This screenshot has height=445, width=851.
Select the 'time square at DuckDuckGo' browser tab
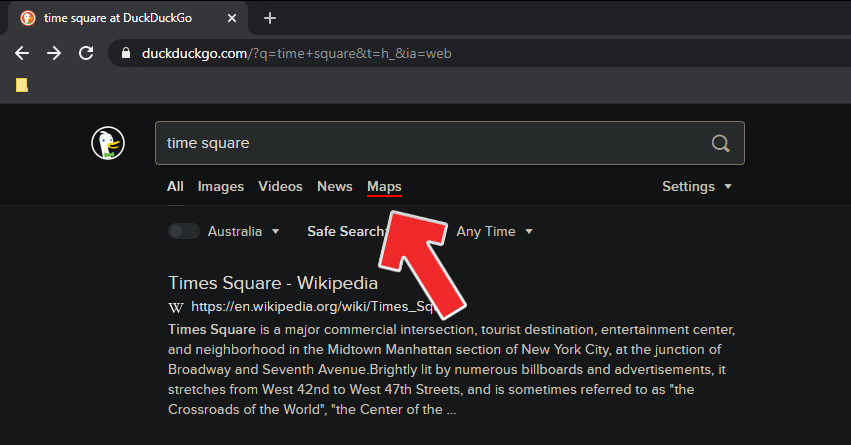(128, 18)
